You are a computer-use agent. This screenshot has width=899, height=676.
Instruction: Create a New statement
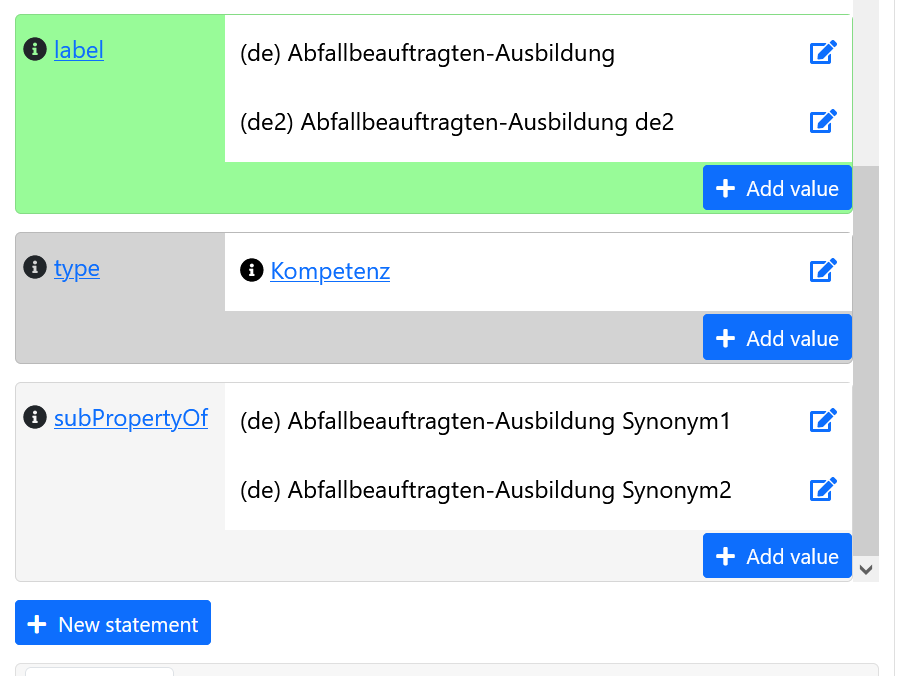[x=112, y=623]
